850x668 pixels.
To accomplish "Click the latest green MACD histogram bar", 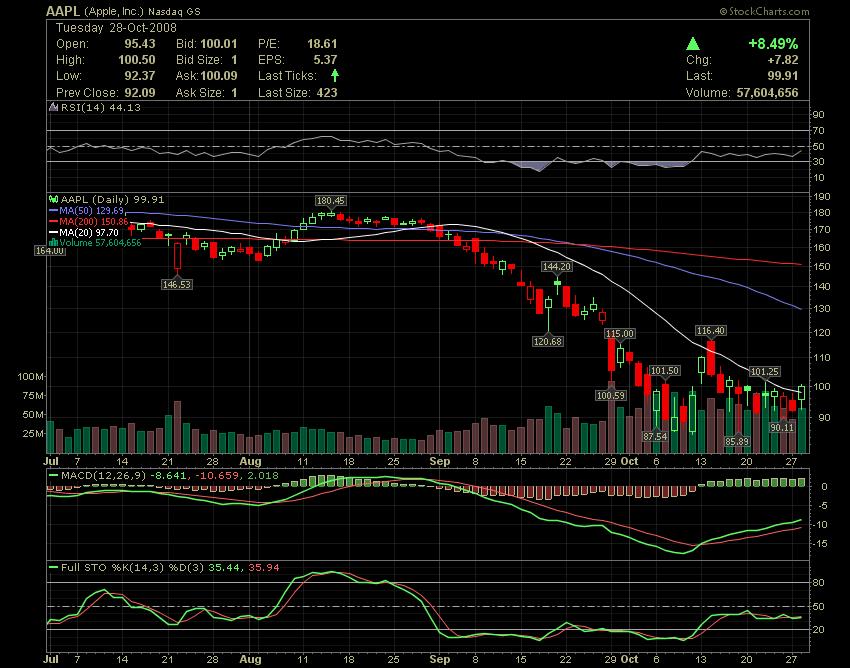I will [x=802, y=482].
